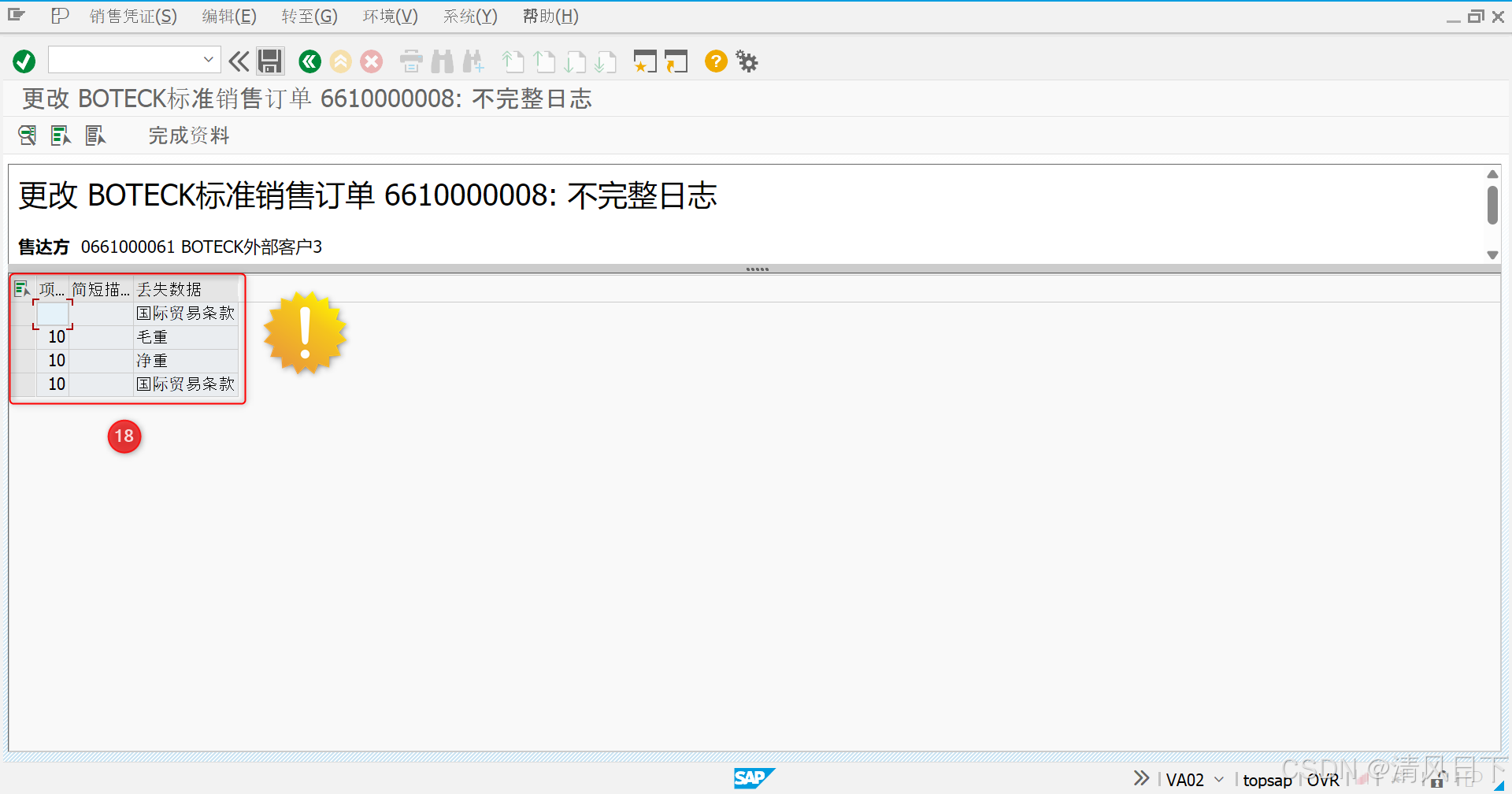Click the Deselect All gray list icon
The height and width of the screenshot is (794, 1512).
[x=95, y=135]
